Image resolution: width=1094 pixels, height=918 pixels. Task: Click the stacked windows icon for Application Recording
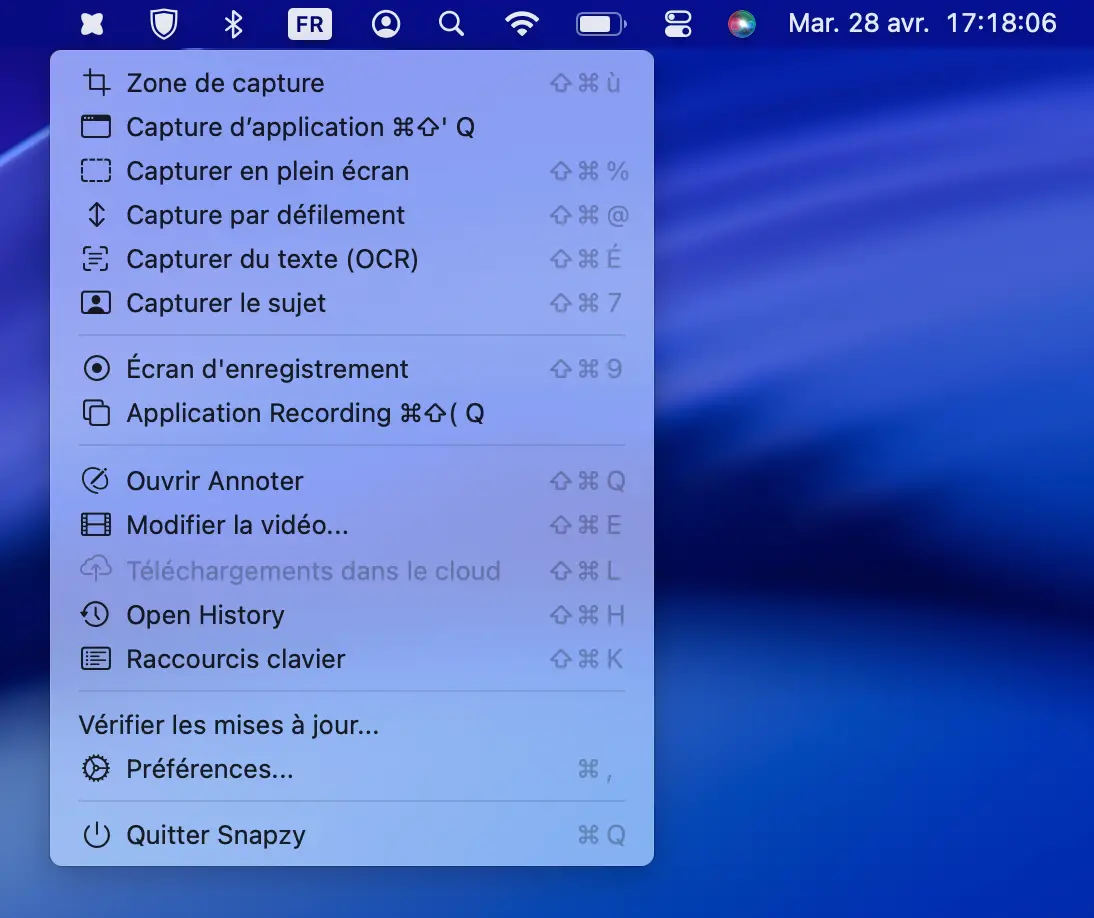click(x=96, y=412)
